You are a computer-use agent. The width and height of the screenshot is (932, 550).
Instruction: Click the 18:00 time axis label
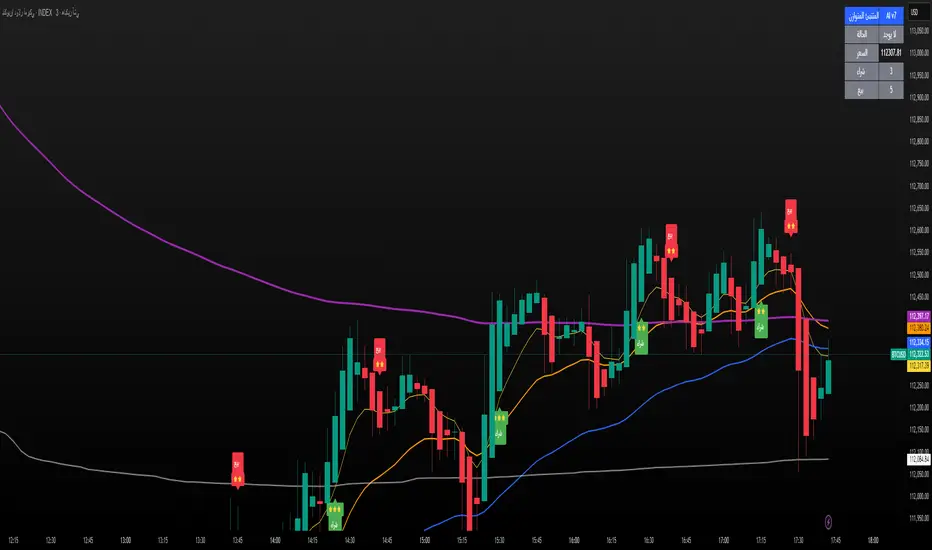[873, 540]
